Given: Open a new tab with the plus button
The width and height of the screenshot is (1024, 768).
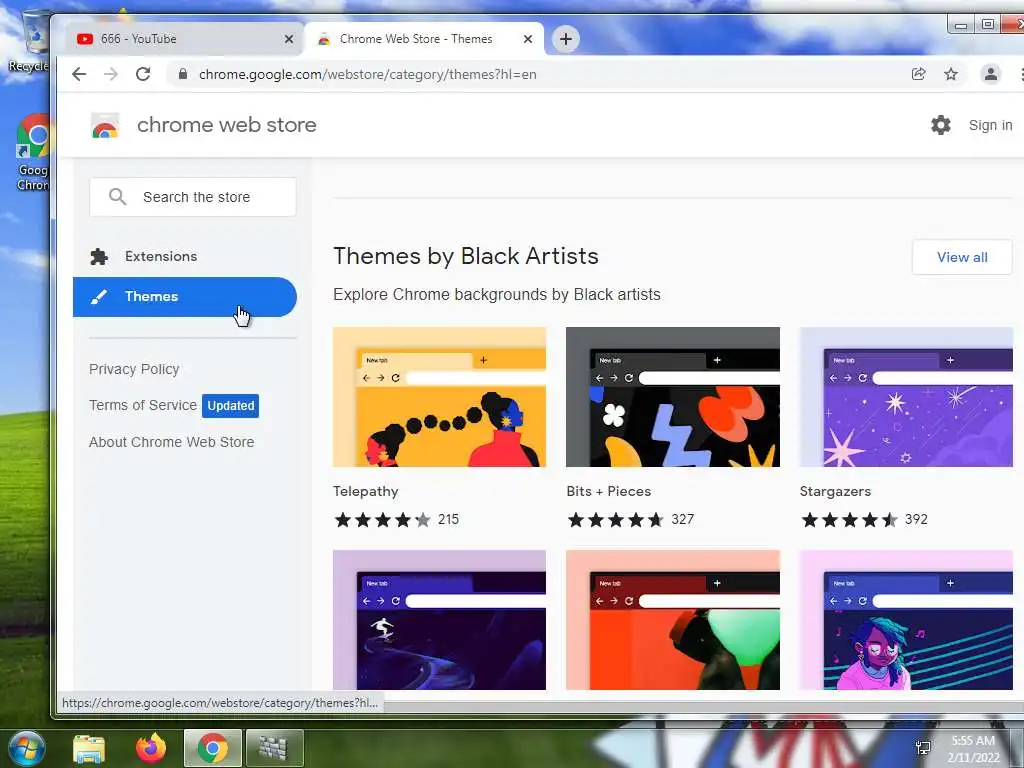Looking at the screenshot, I should coord(566,39).
